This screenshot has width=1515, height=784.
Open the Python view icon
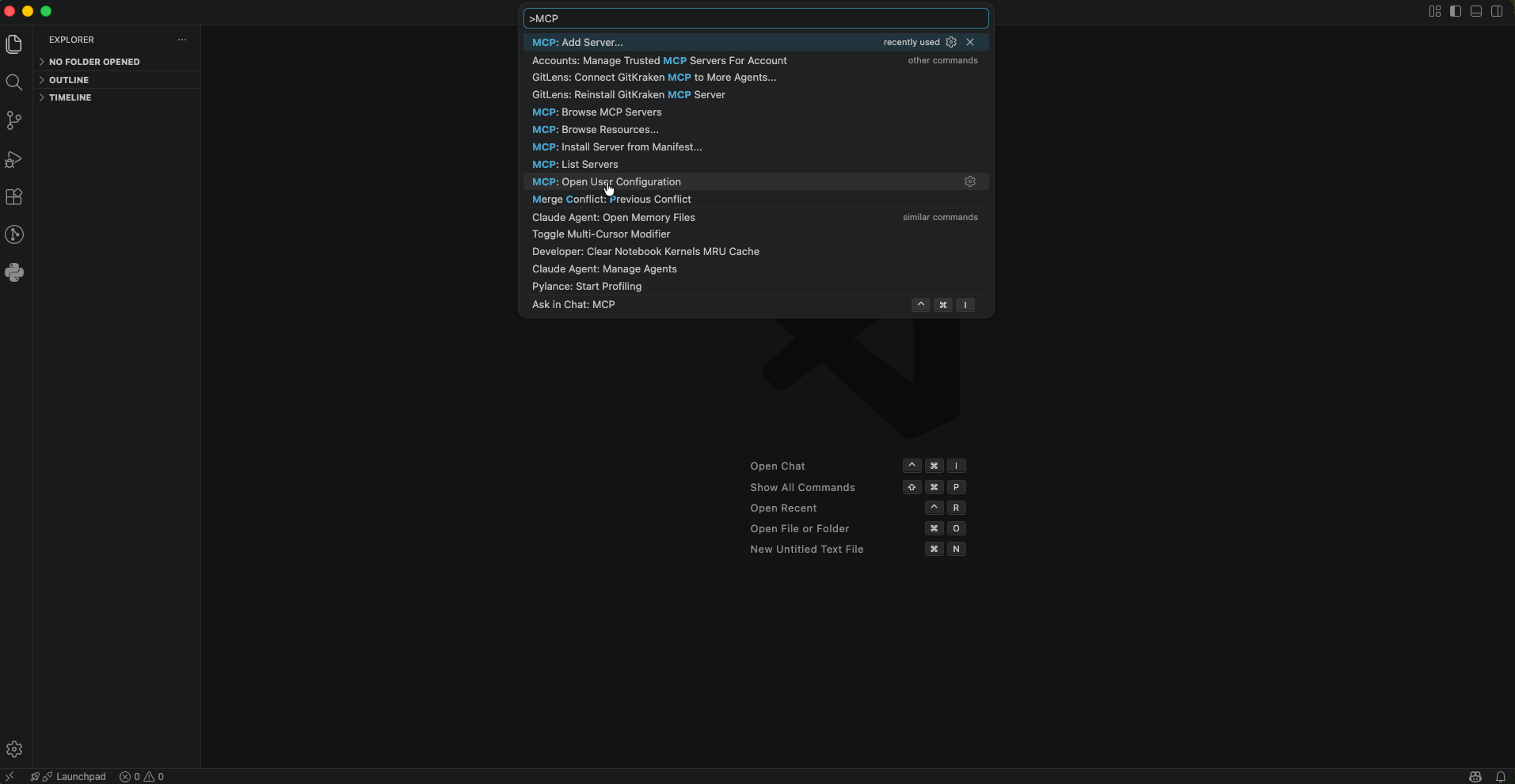[14, 272]
